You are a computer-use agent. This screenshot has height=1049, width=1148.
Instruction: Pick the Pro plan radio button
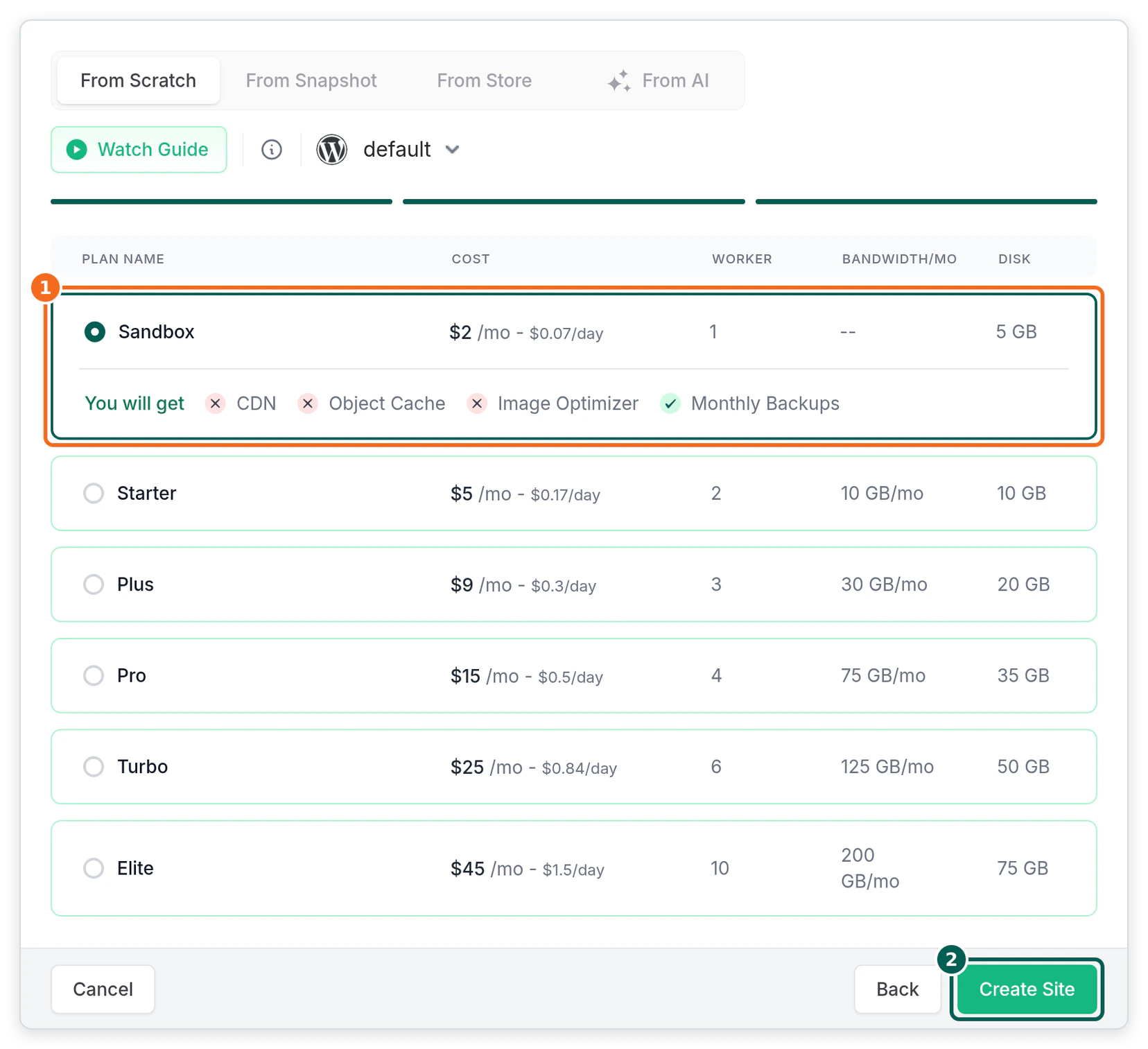point(94,675)
